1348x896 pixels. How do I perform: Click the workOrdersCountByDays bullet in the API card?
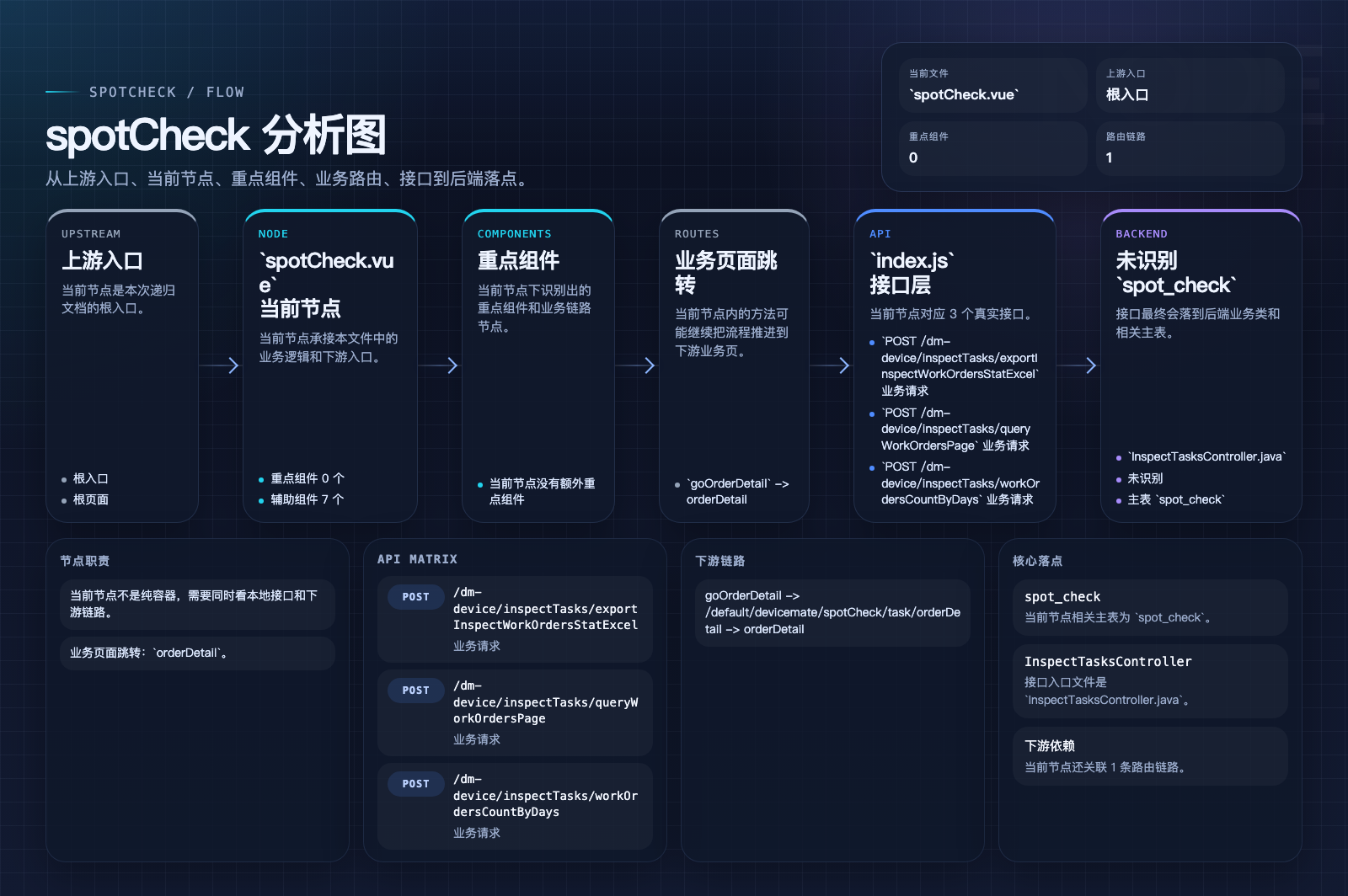pos(955,483)
